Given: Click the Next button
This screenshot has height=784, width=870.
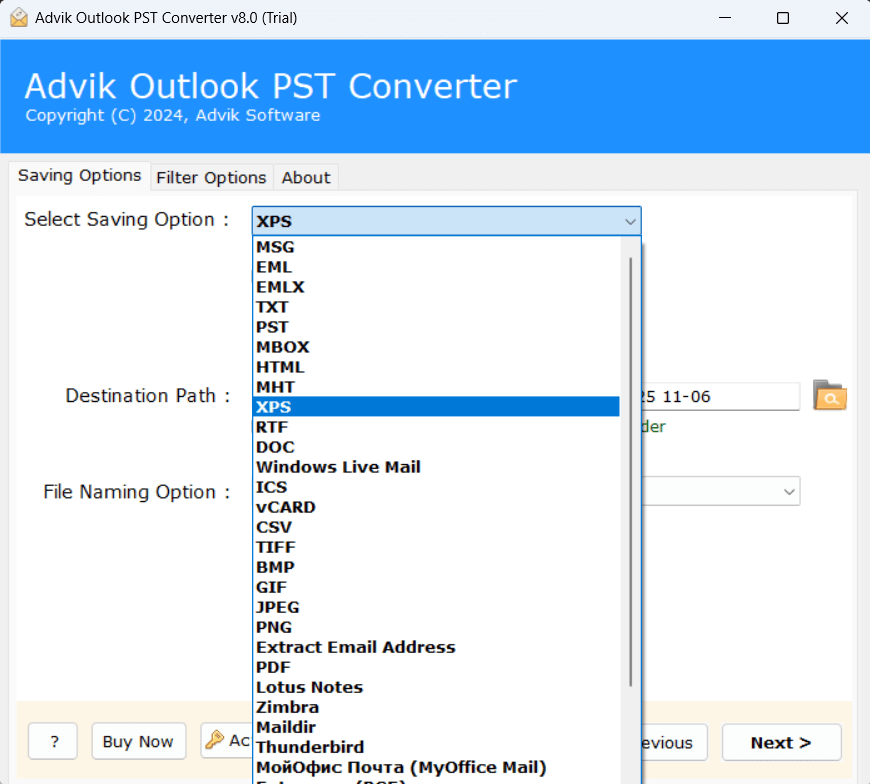Looking at the screenshot, I should click(781, 742).
